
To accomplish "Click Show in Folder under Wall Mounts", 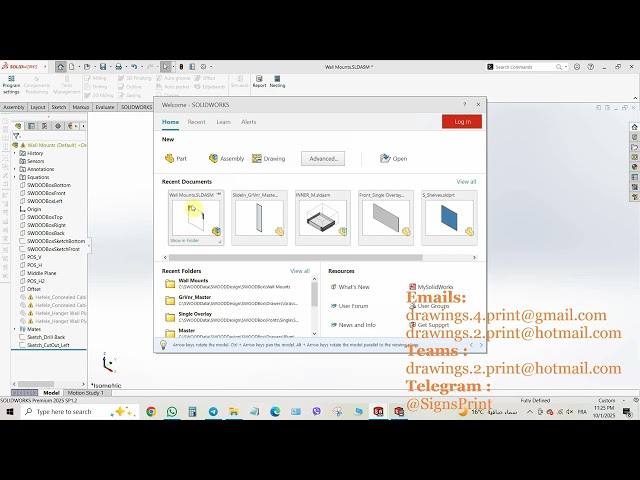I will [184, 240].
